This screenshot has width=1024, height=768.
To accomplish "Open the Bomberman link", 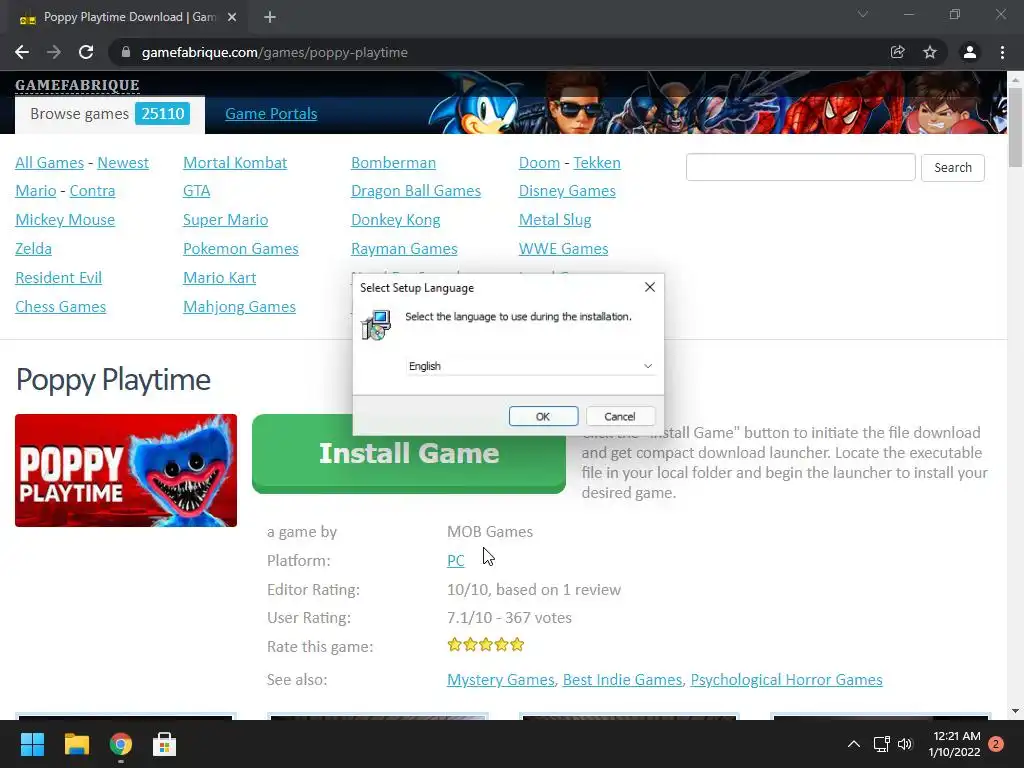I will click(393, 163).
